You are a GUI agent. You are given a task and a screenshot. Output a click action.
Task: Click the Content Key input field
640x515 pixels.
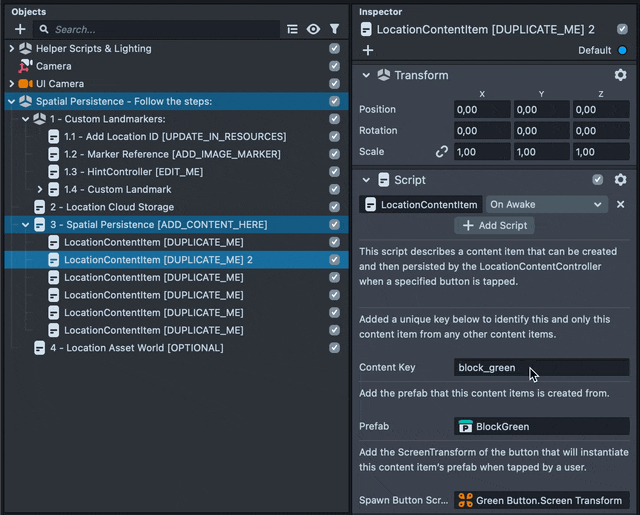(x=541, y=368)
